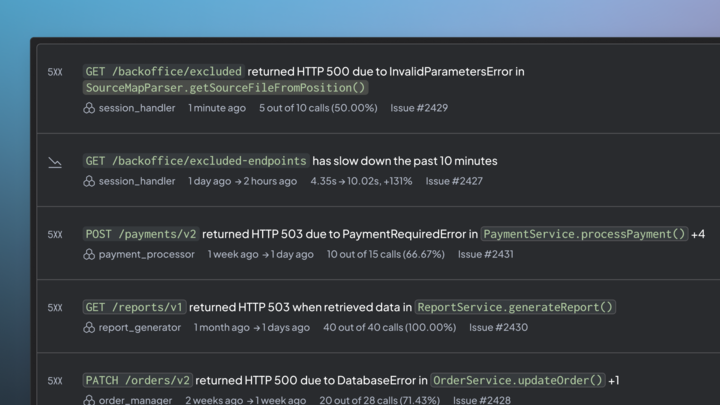Viewport: 720px width, 405px height.
Task: Click the service icon next to order_manager
Action: [89, 400]
